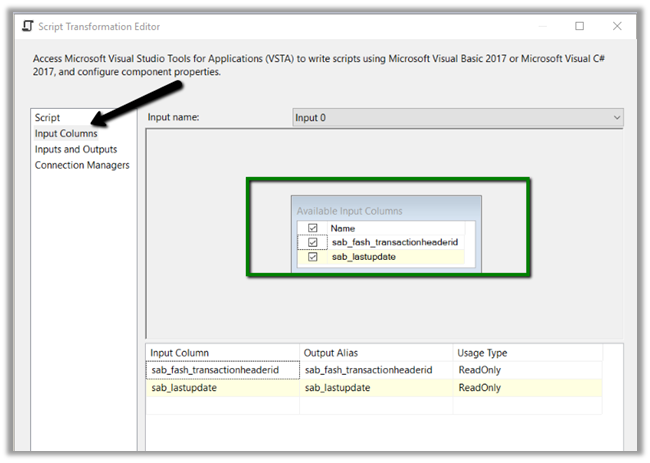Maximize the Script Transformation Editor window
This screenshot has height=463, width=650.
coord(581,27)
